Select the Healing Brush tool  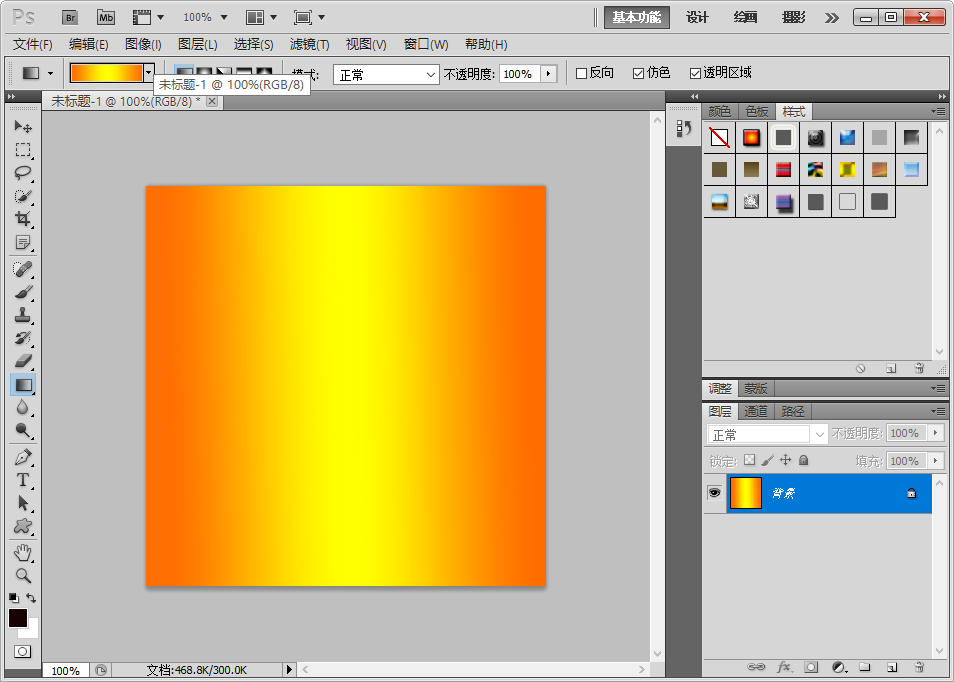(23, 269)
